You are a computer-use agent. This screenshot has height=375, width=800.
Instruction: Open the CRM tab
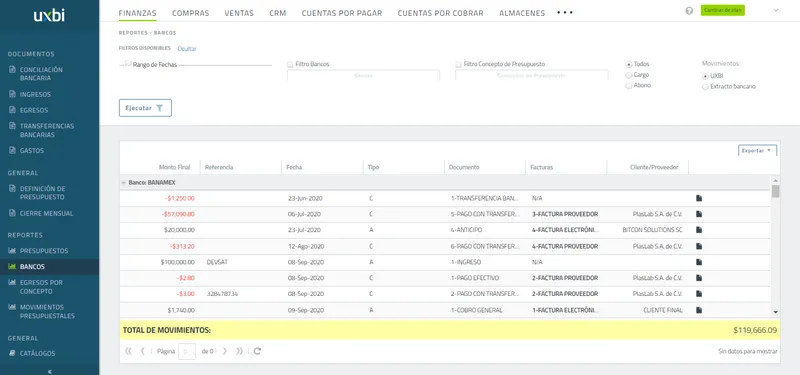click(x=278, y=13)
